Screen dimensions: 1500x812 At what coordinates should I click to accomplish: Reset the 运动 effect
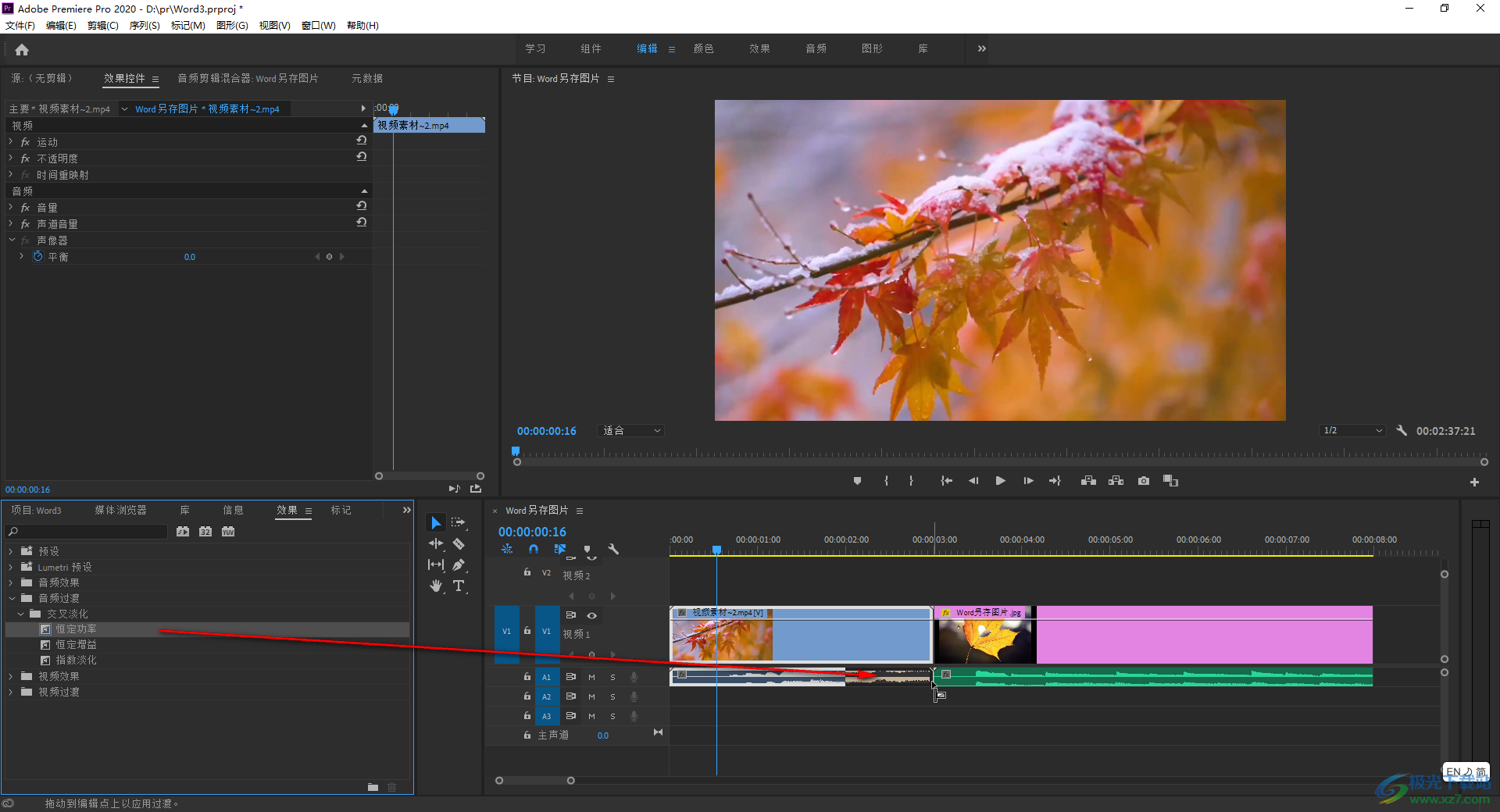coord(362,141)
